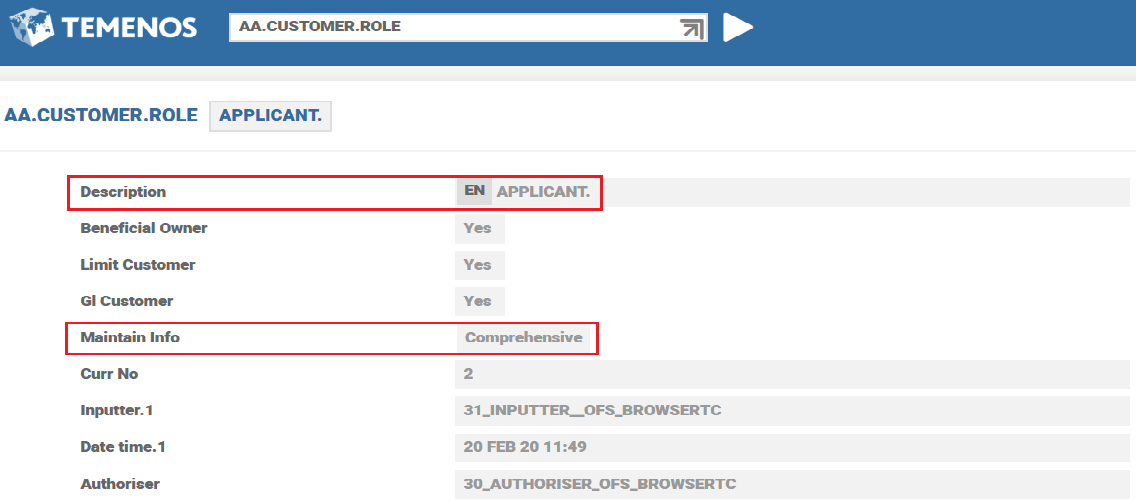
Task: Click the Maintain Info field label
Action: pos(130,338)
